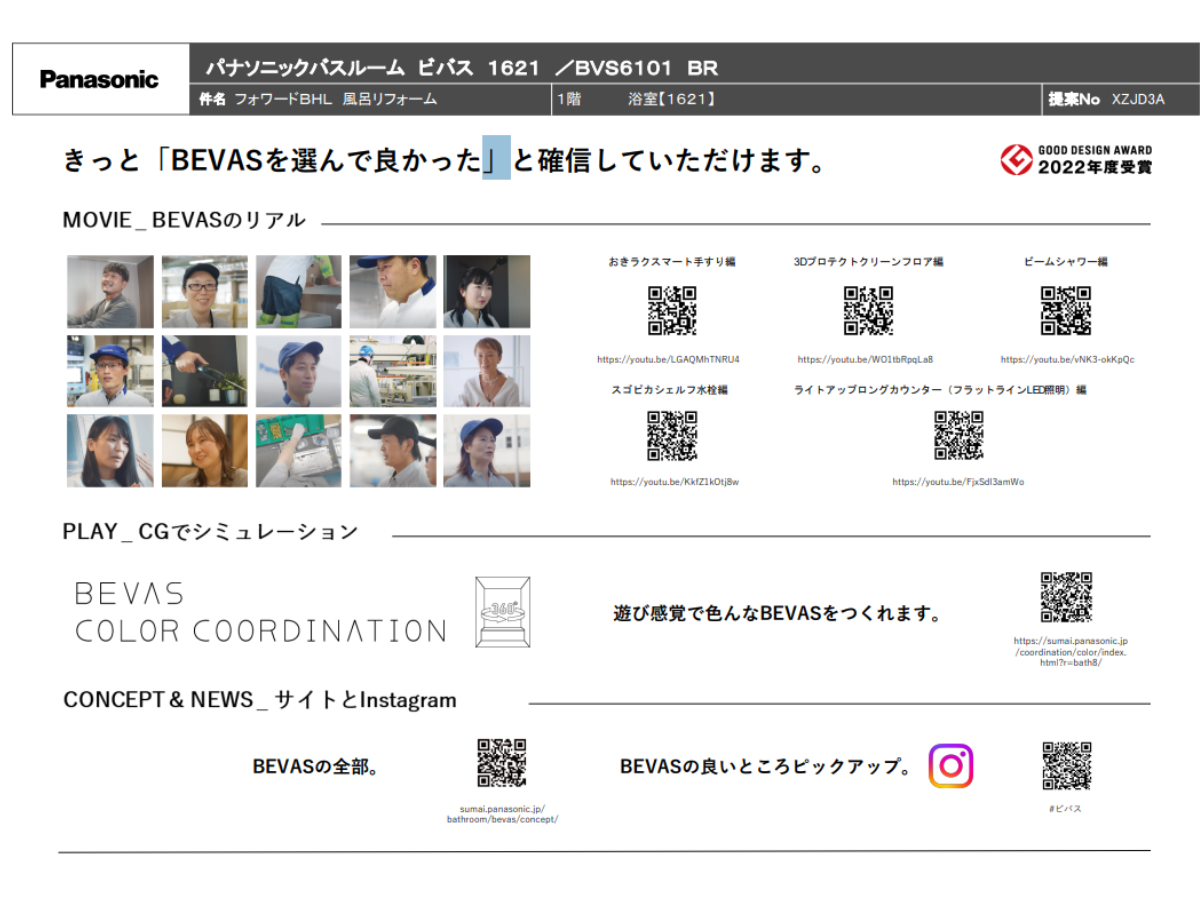The image size is (1200, 900).
Task: Click the highlighted closing bracket in headline
Action: tap(496, 158)
